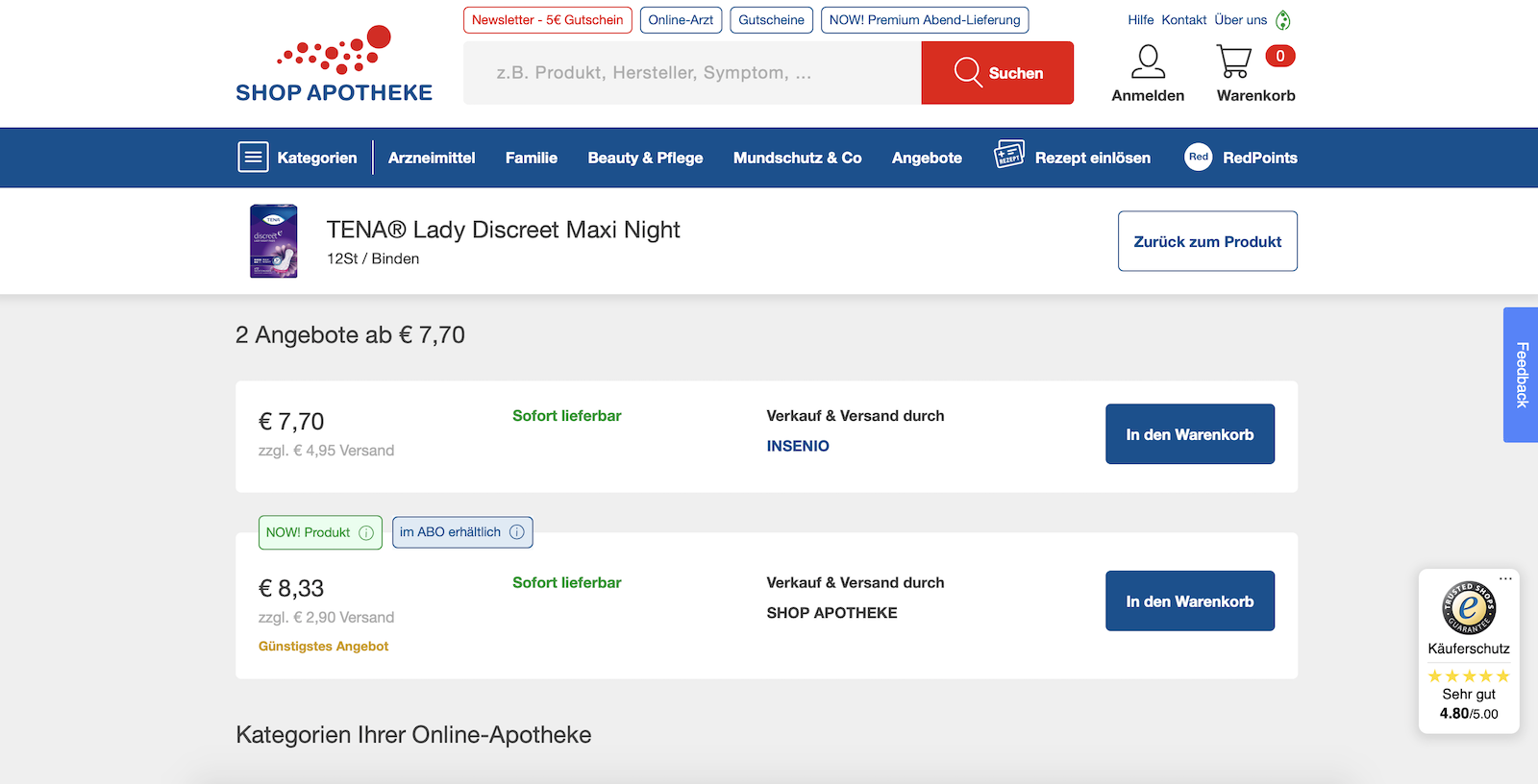
Task: Show info for im ABO erhältlich badge
Action: (x=517, y=532)
